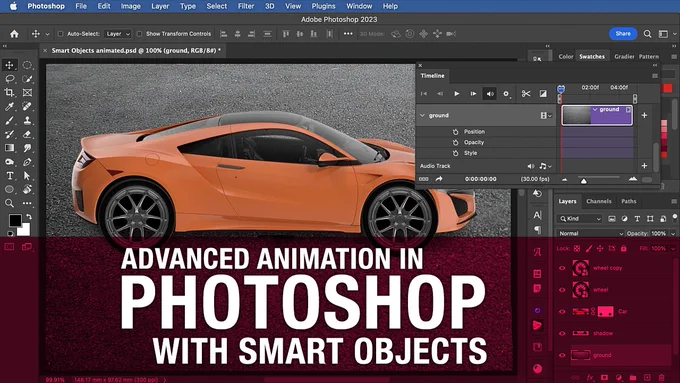Open the ground track filmstrip menu
The height and width of the screenshot is (383, 680).
click(546, 115)
